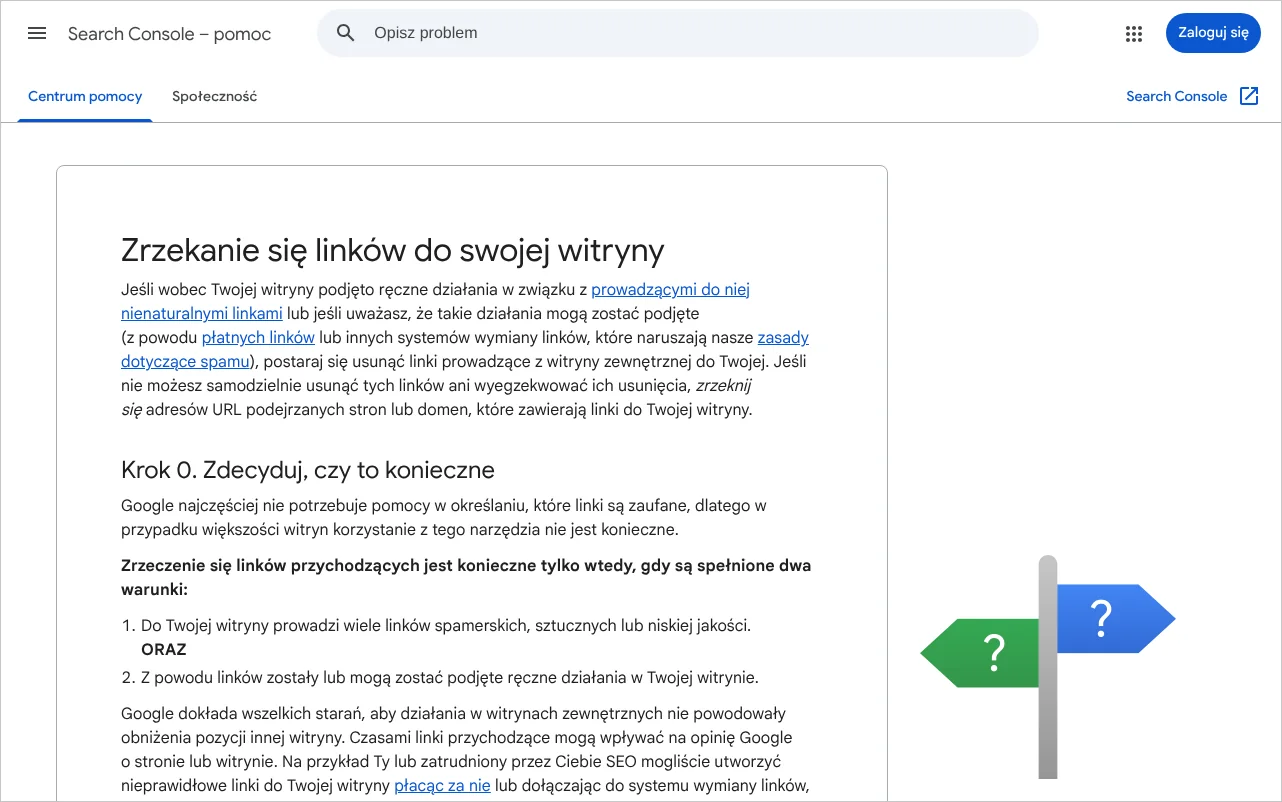Open the 'Search Console' link
Screen dimensions: 1282x802
(1176, 96)
